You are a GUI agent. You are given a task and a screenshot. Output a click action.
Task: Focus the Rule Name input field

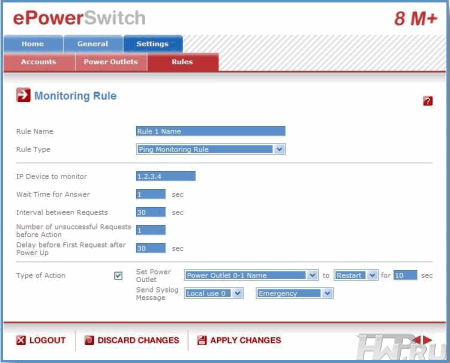click(211, 131)
